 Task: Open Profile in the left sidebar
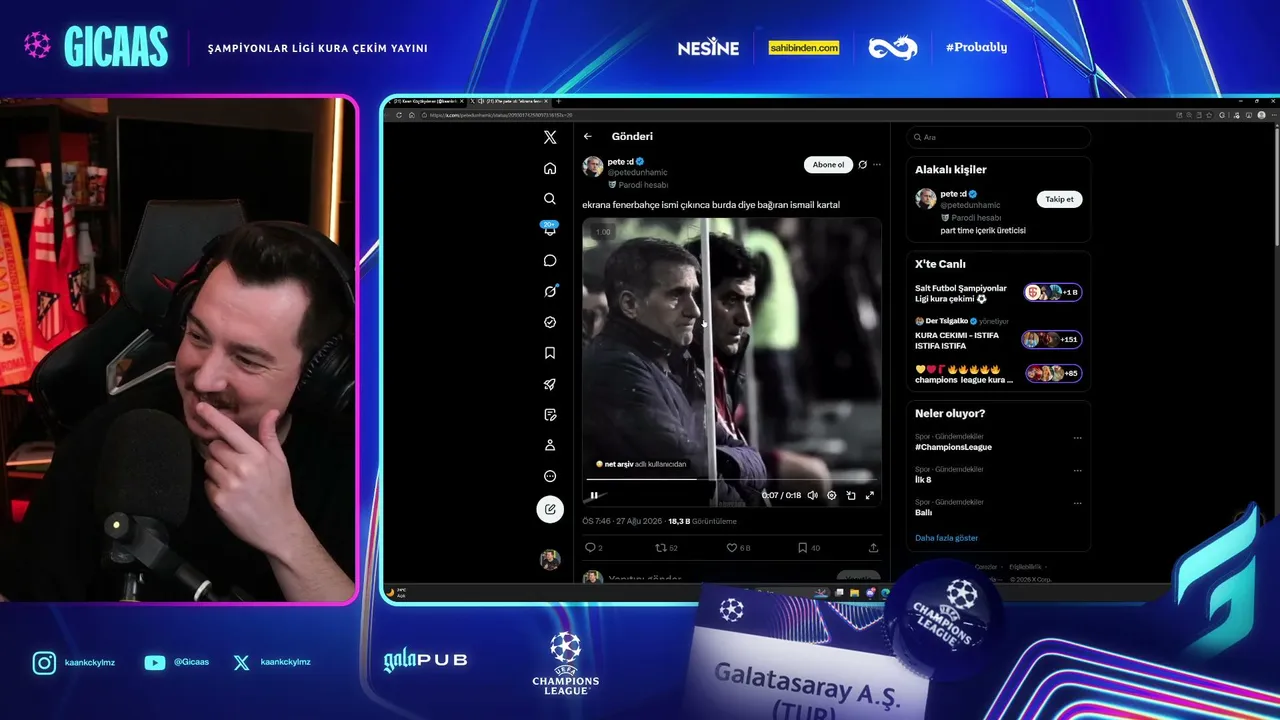coord(550,445)
